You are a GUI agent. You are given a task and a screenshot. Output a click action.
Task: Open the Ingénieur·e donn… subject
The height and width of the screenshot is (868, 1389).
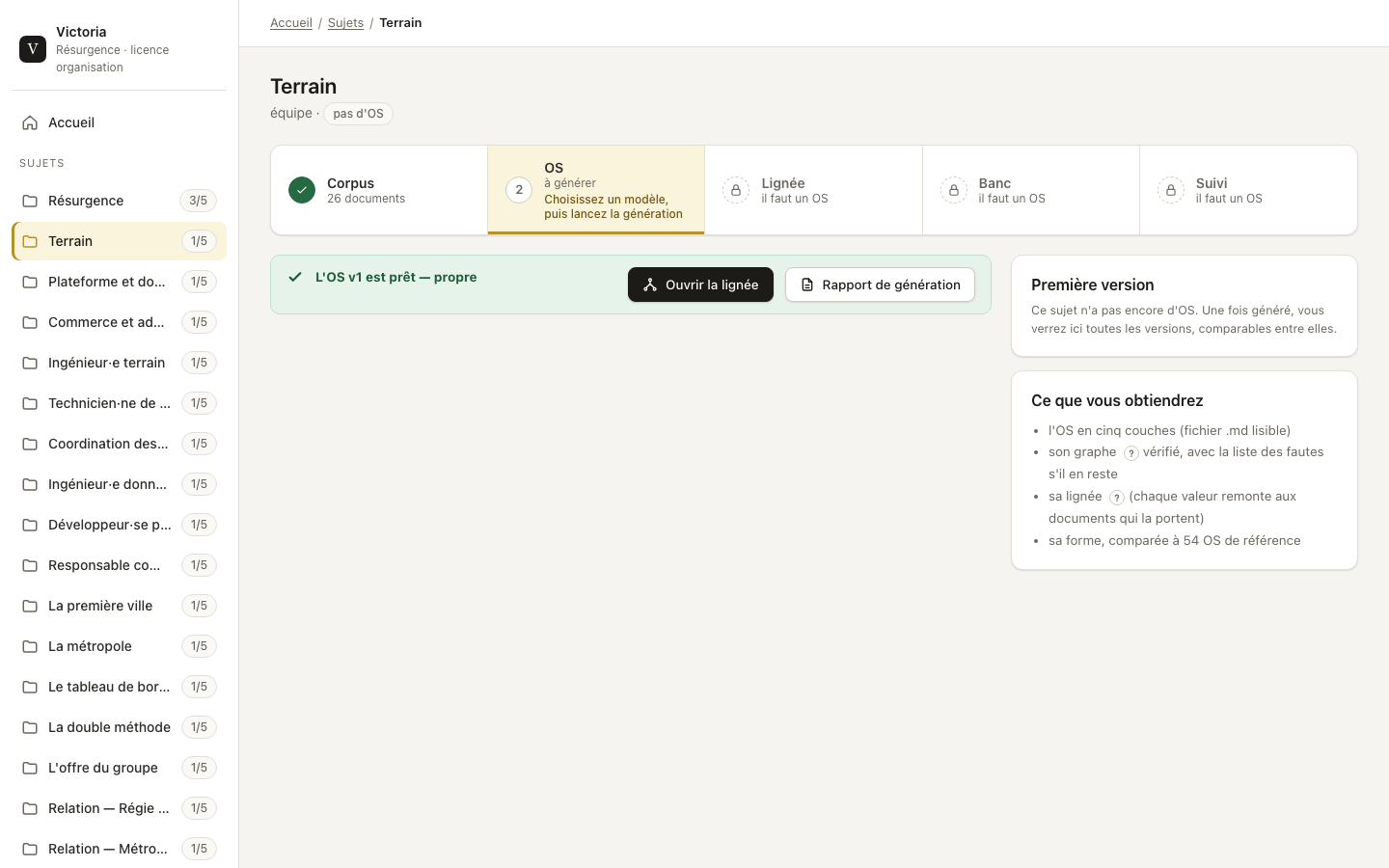(119, 484)
